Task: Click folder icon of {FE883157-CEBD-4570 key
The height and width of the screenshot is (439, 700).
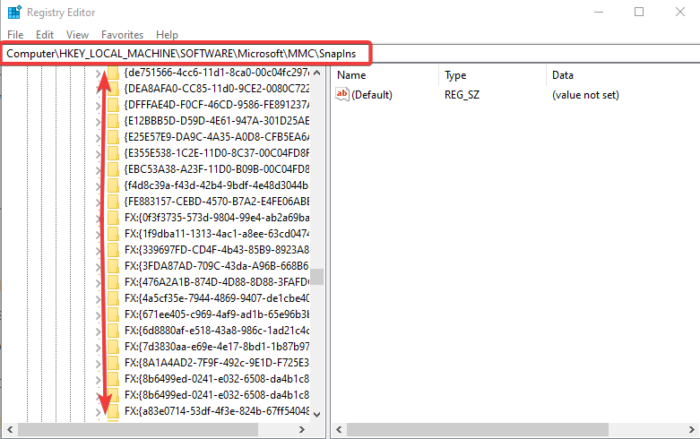Action: (x=113, y=201)
